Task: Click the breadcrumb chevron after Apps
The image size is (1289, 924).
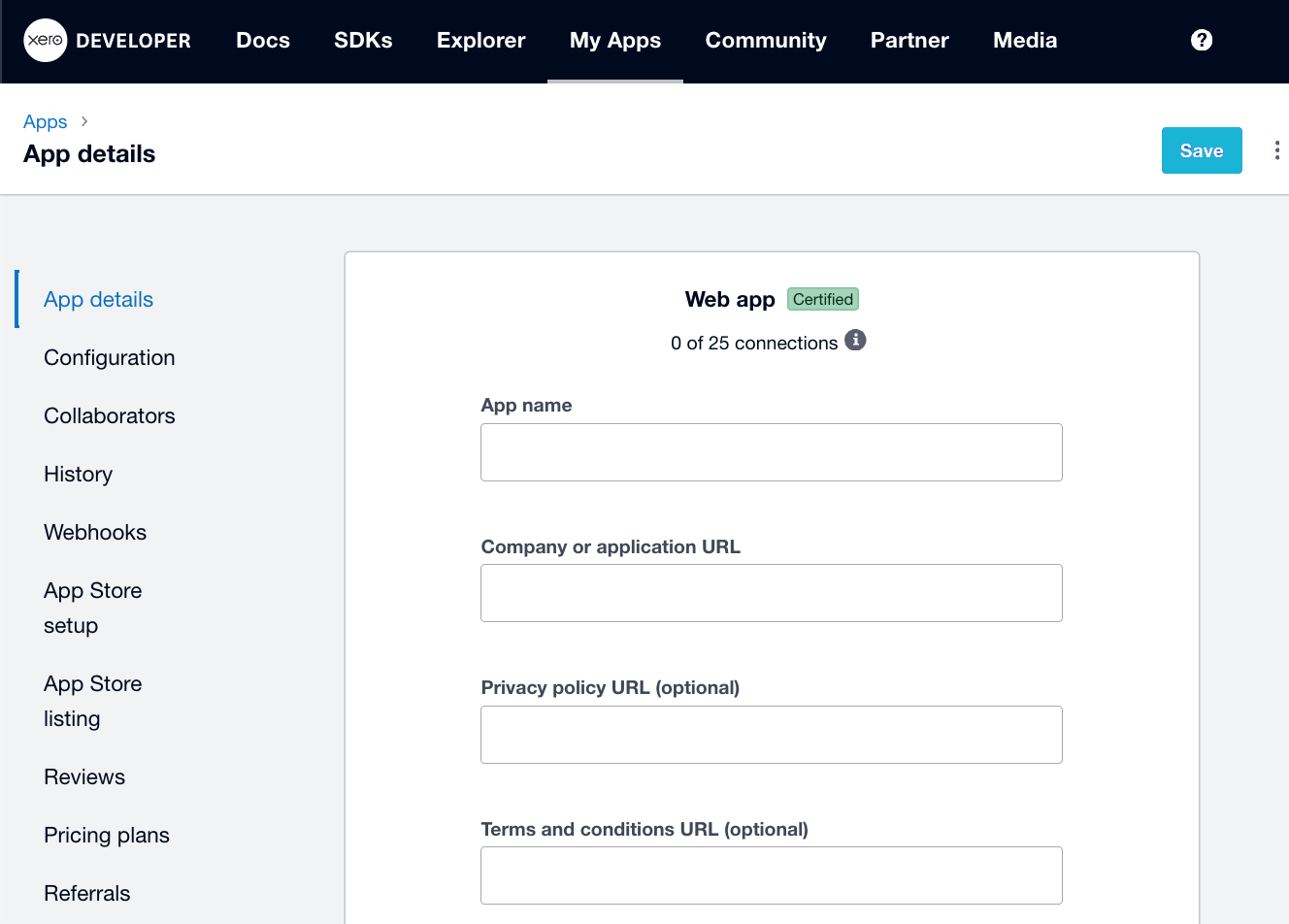Action: pyautogui.click(x=83, y=121)
